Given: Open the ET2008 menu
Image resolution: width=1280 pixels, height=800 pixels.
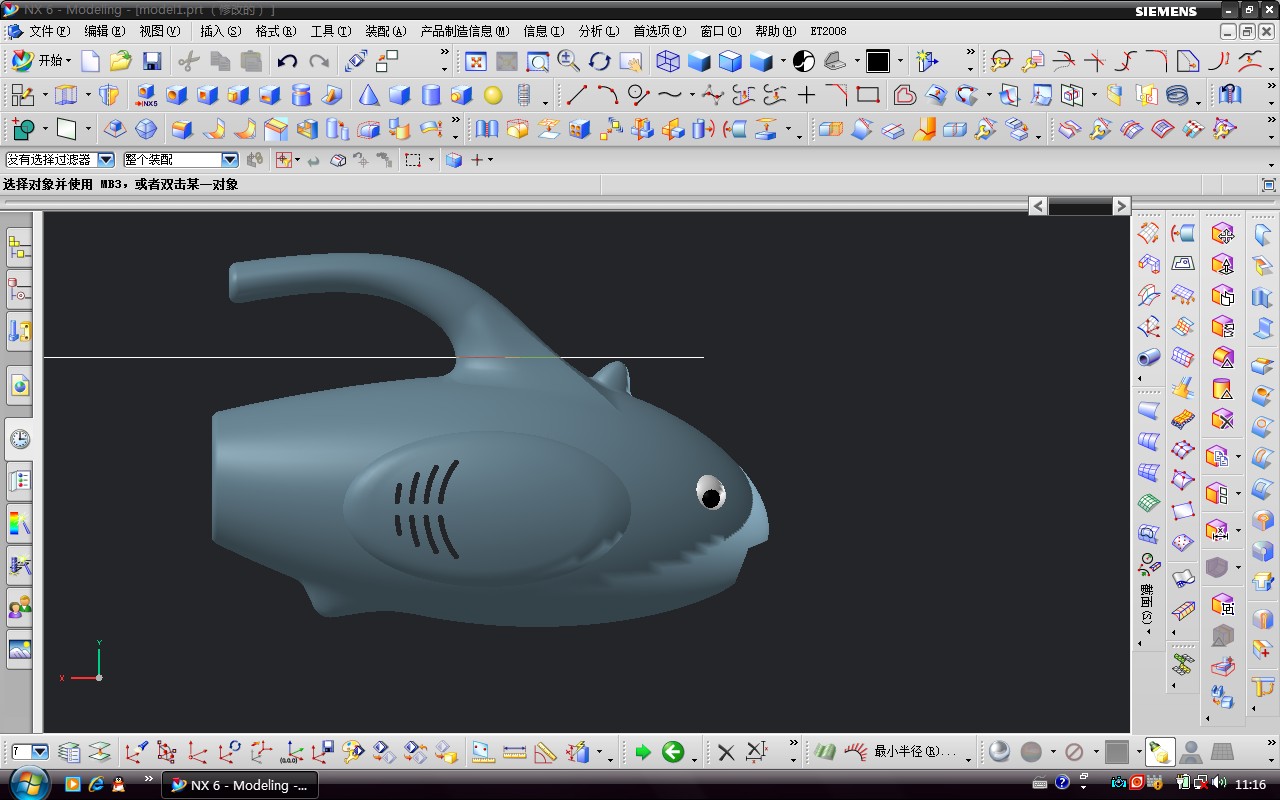Looking at the screenshot, I should coord(828,31).
